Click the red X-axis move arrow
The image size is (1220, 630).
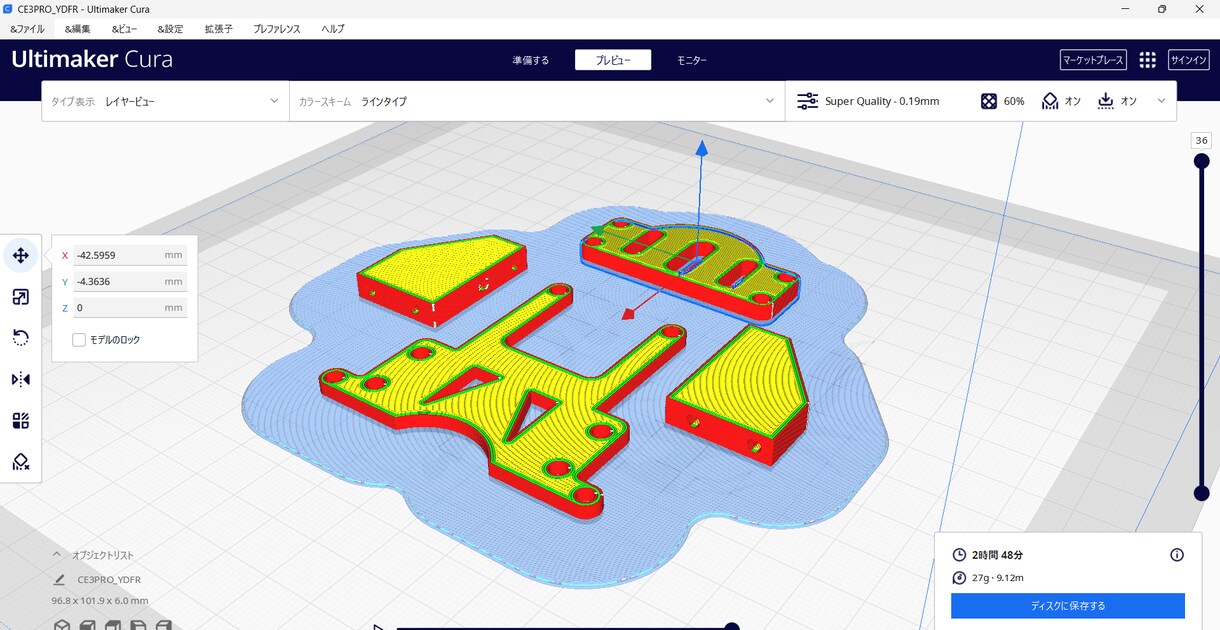click(629, 314)
